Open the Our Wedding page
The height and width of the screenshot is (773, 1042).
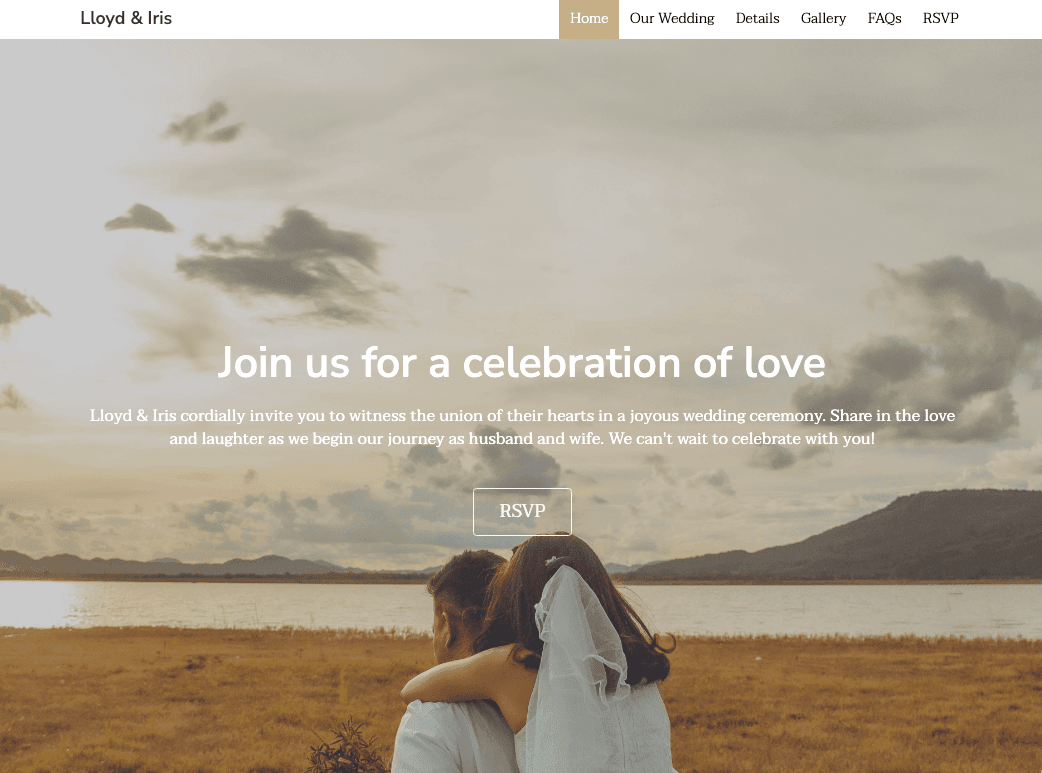(x=672, y=19)
